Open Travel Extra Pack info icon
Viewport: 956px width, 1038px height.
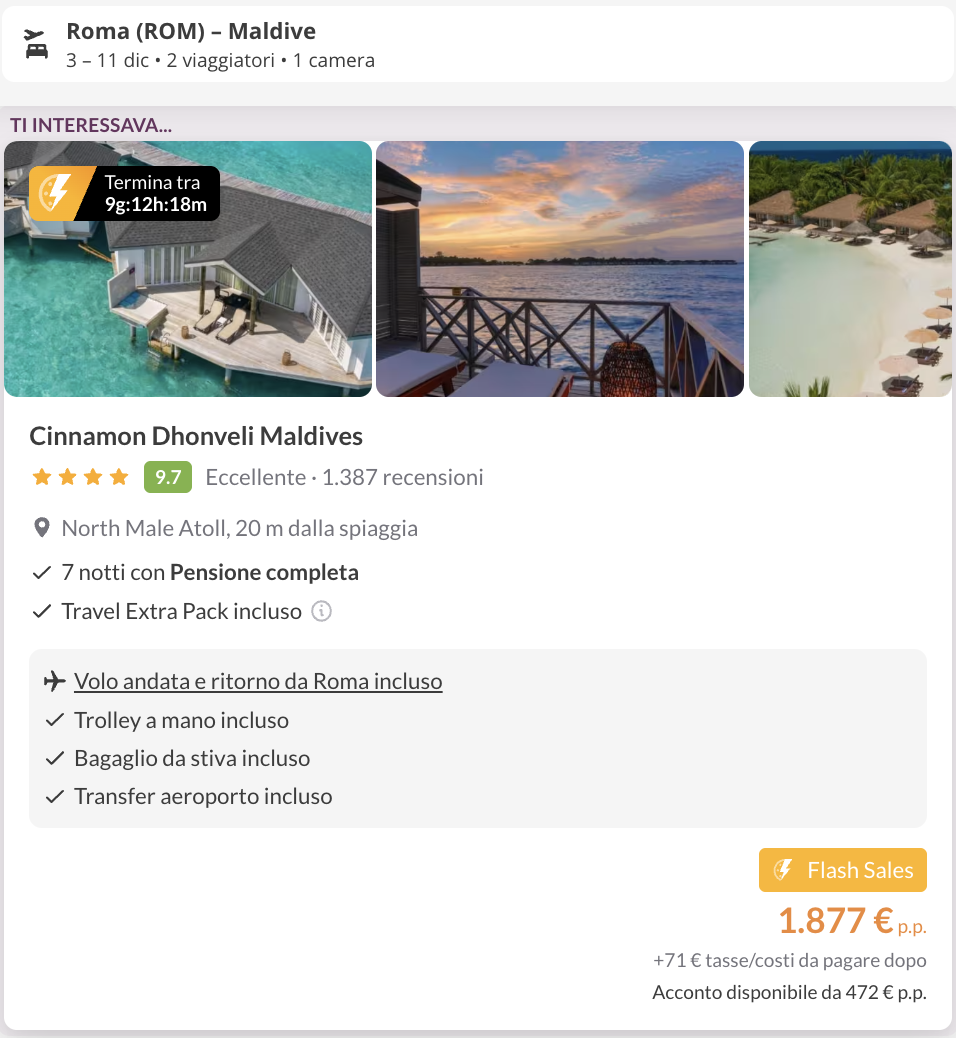(x=321, y=611)
